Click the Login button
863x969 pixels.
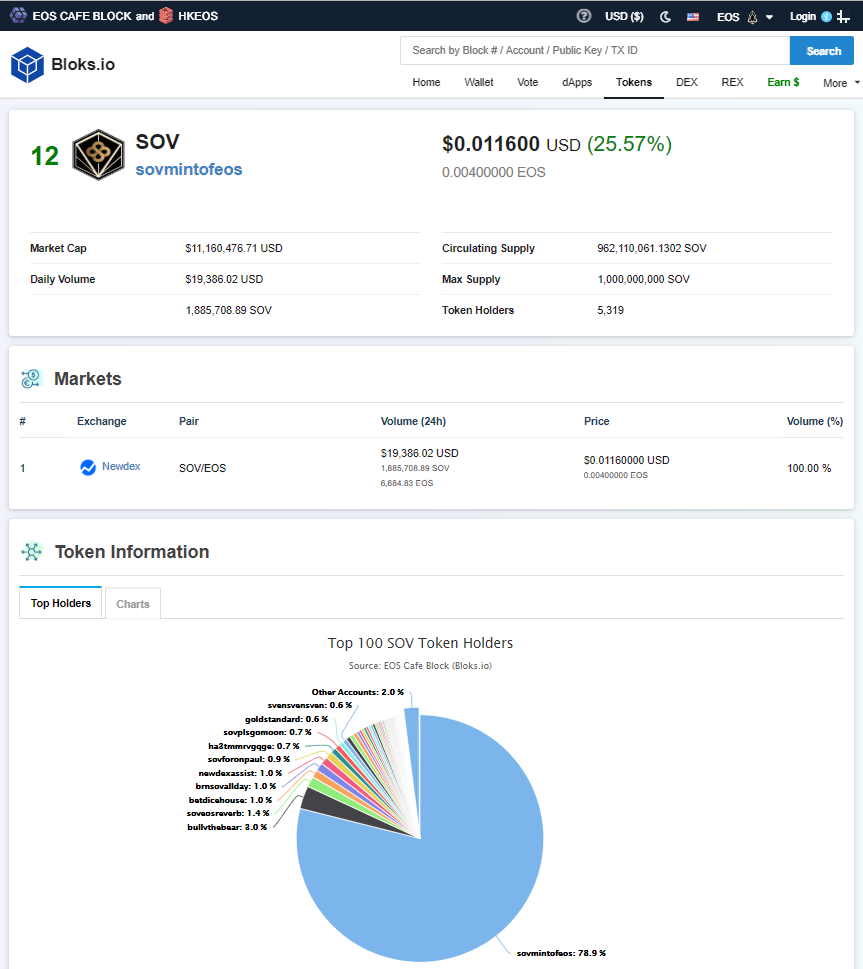pos(803,16)
